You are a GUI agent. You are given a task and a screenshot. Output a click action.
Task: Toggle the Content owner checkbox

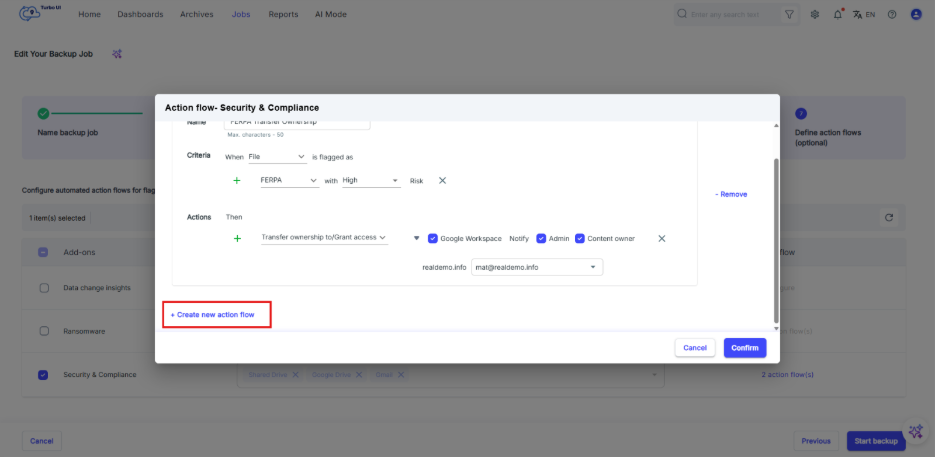click(x=580, y=238)
